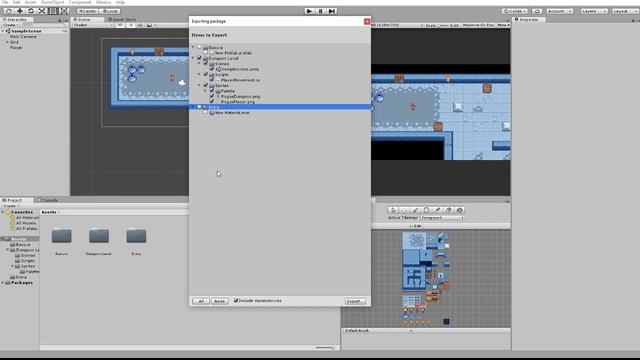The width and height of the screenshot is (640, 360).
Task: Select the Tile Palette paintbrush tool
Action: click(x=415, y=210)
